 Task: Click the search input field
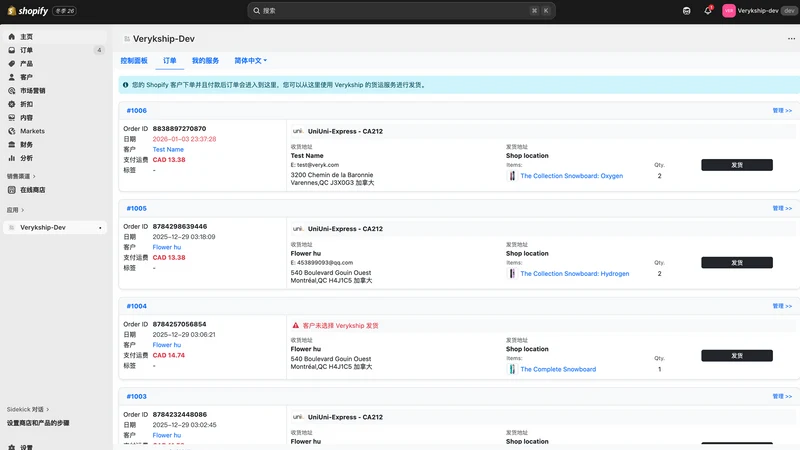(x=402, y=11)
